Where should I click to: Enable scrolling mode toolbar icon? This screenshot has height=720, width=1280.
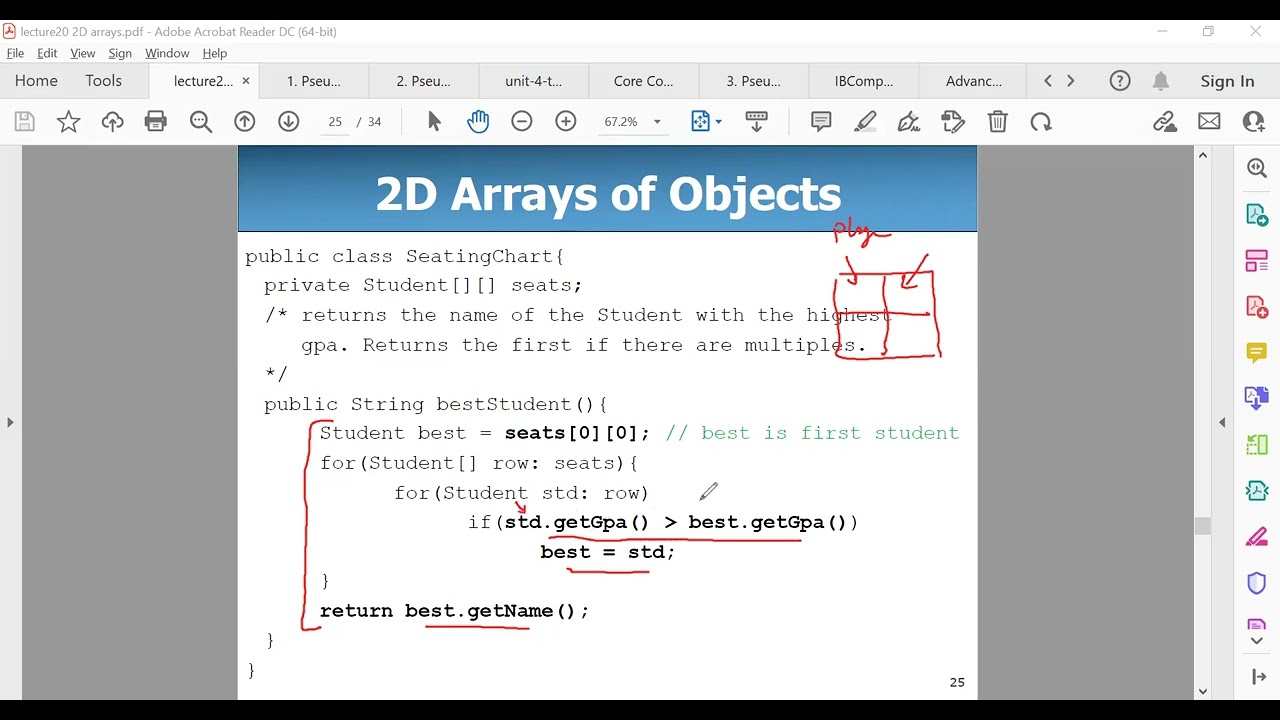pos(757,122)
